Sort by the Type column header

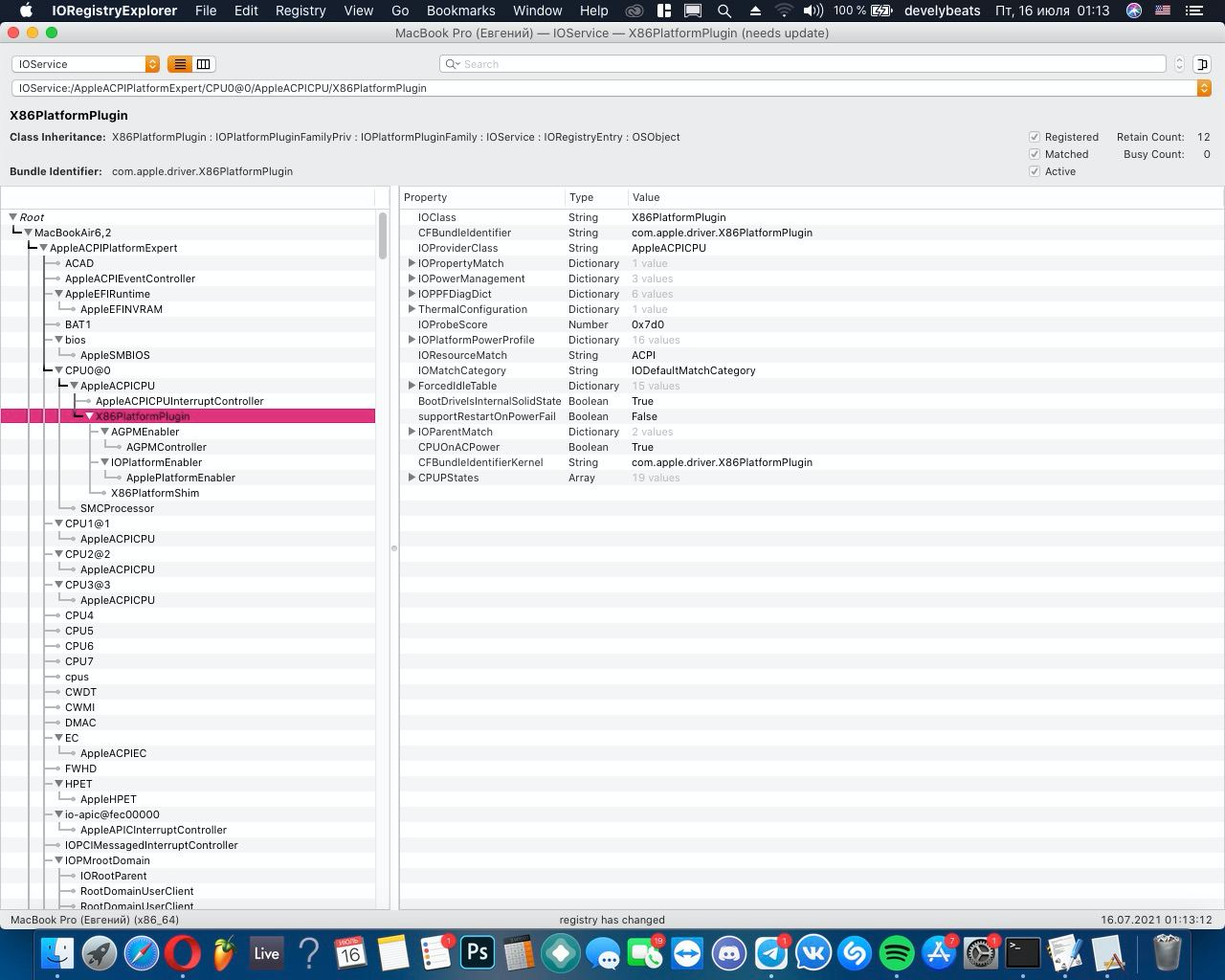pyautogui.click(x=596, y=197)
